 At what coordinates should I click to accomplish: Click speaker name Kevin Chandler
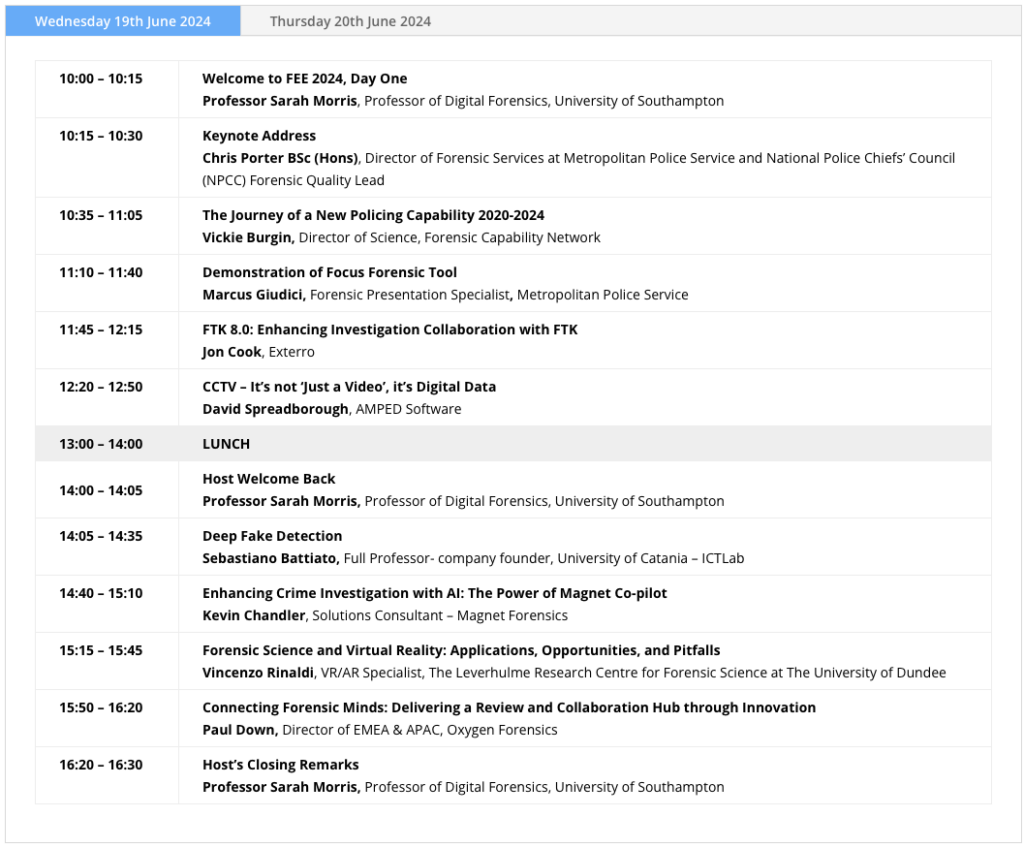tap(253, 615)
